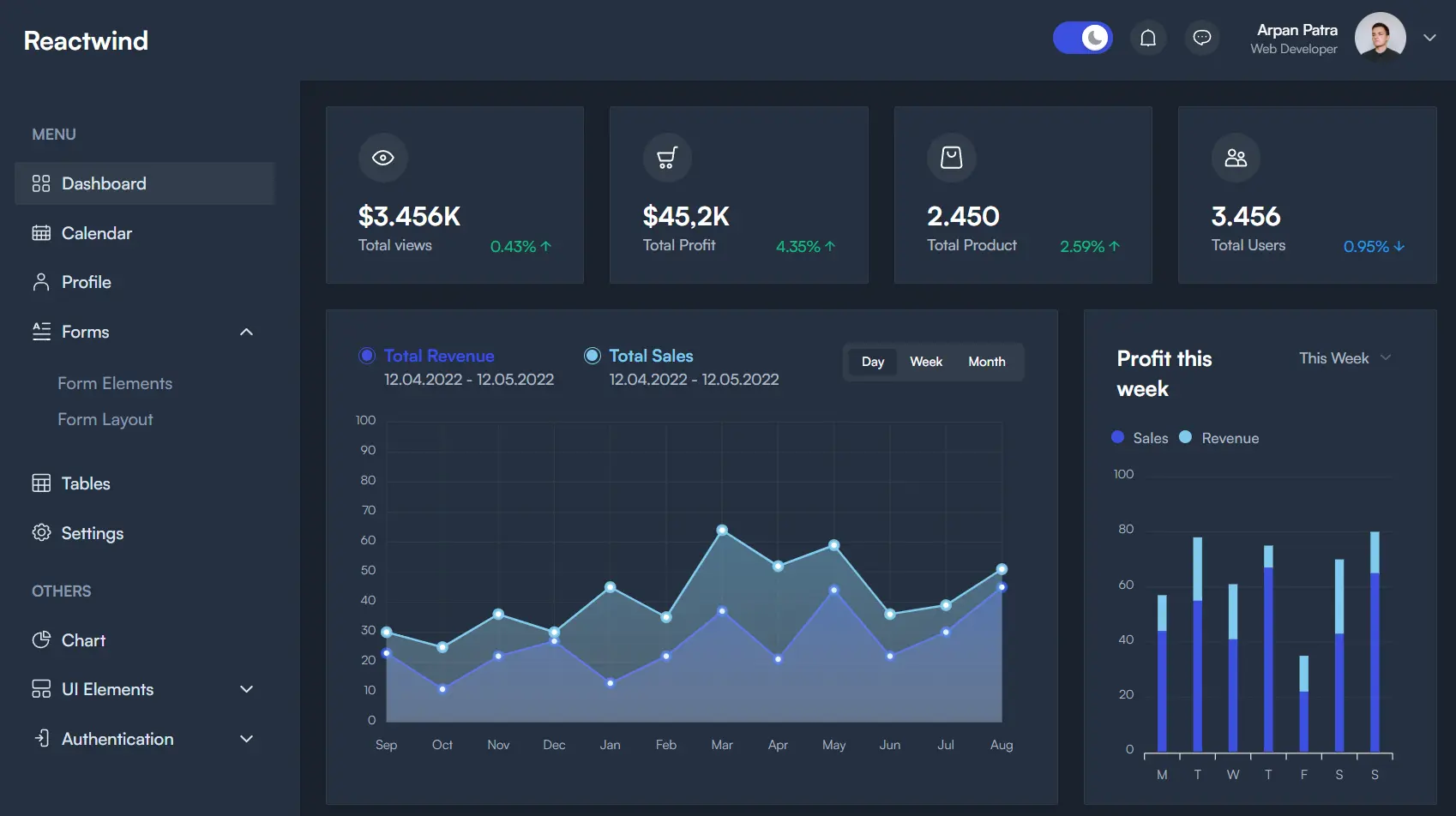1456x816 pixels.
Task: Click Arpan Patra's profile avatar
Action: pyautogui.click(x=1380, y=38)
